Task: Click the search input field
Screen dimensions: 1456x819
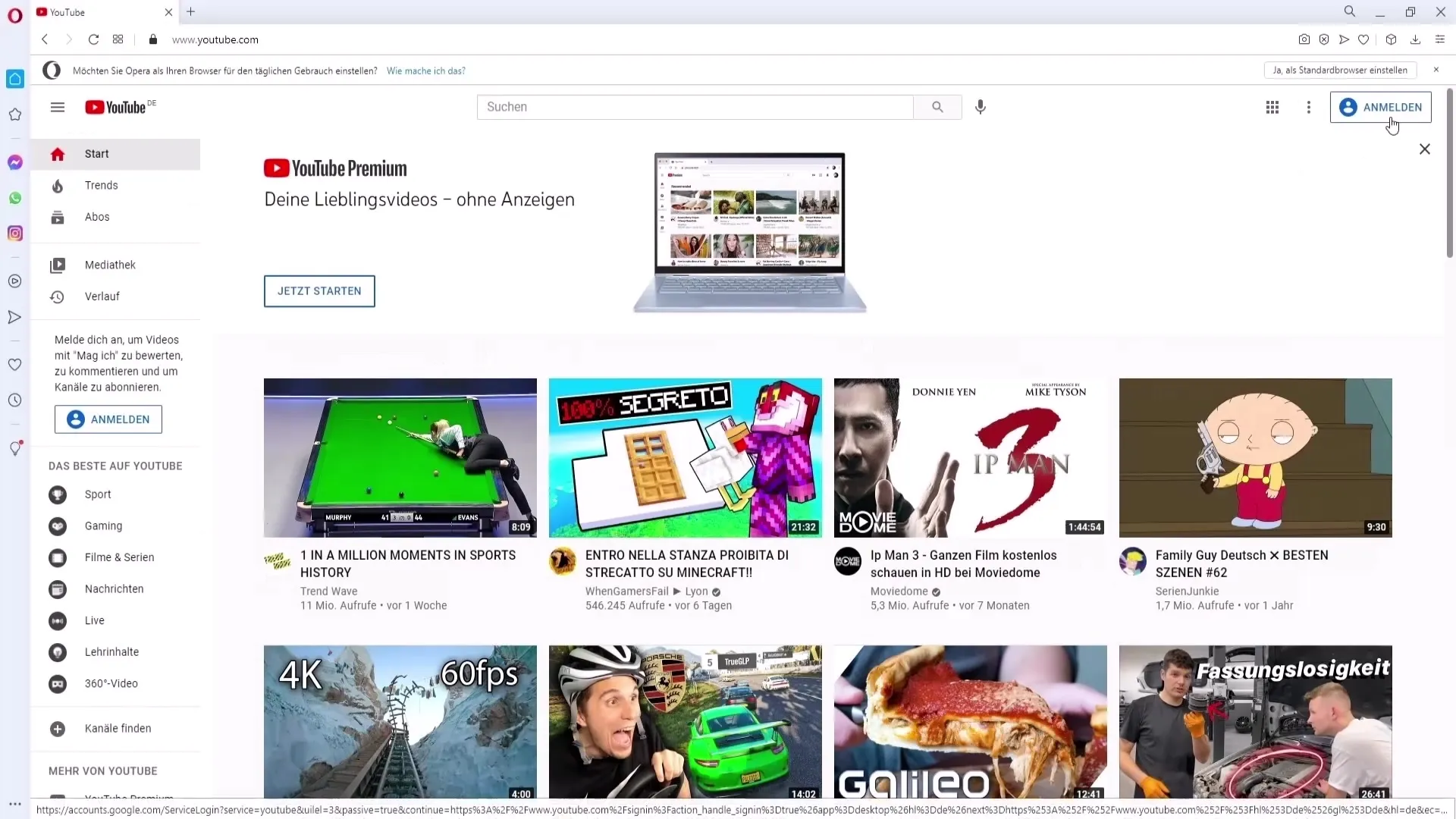Action: (x=696, y=107)
